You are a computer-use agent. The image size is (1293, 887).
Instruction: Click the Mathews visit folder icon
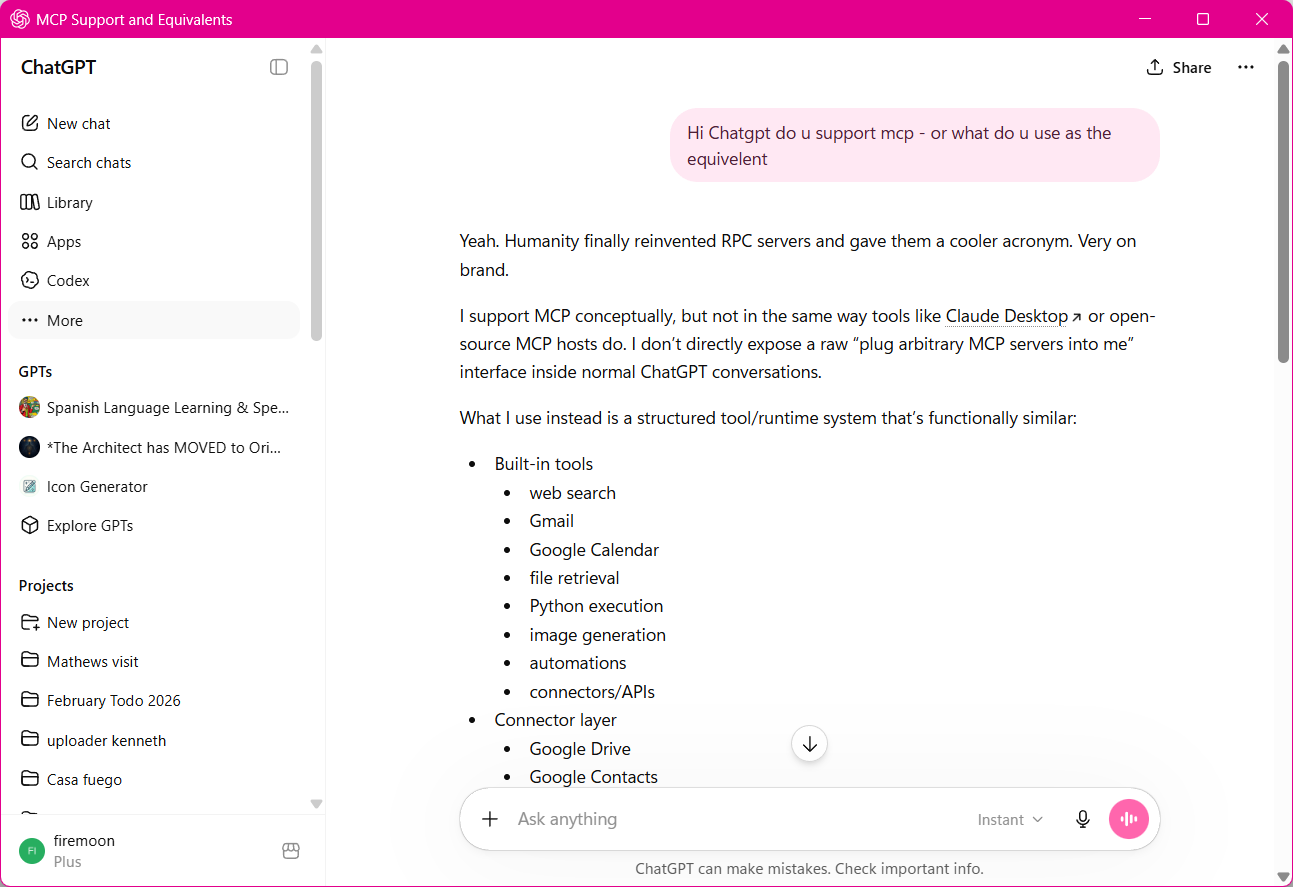click(x=29, y=661)
